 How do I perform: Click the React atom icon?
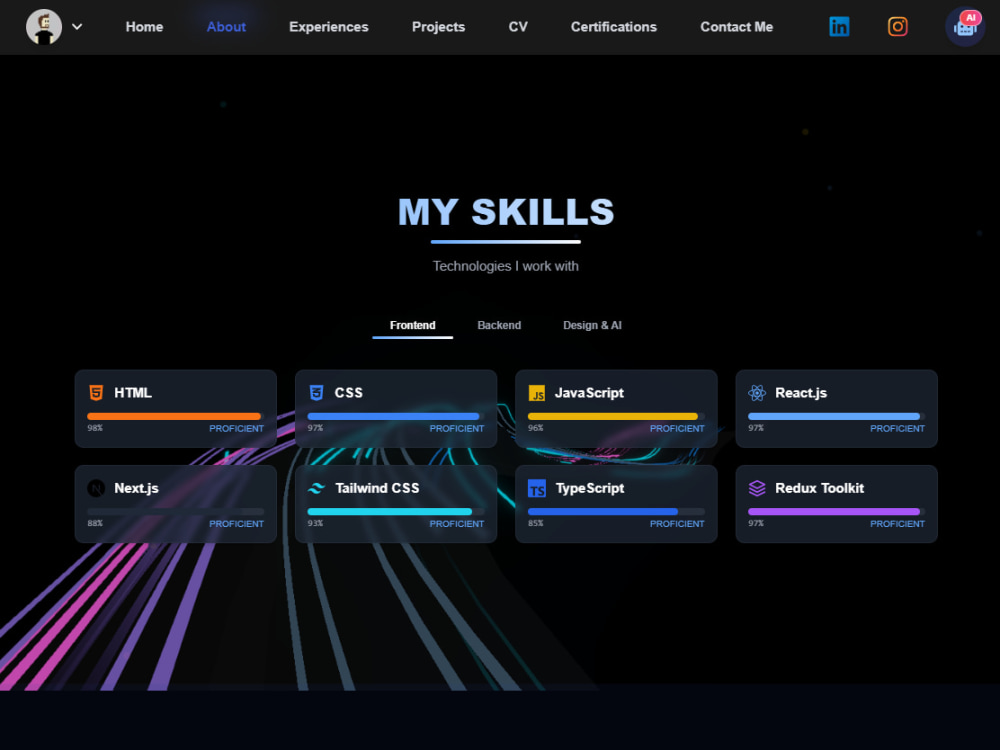click(x=757, y=393)
